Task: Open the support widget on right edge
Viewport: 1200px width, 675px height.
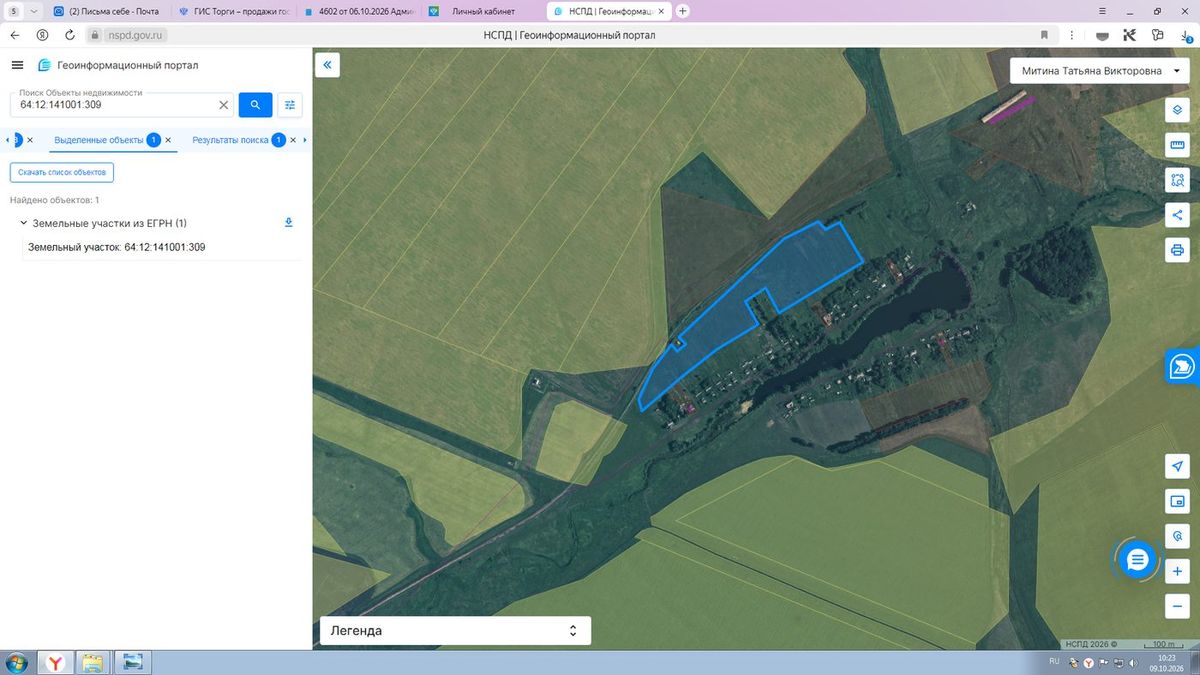Action: [1183, 366]
